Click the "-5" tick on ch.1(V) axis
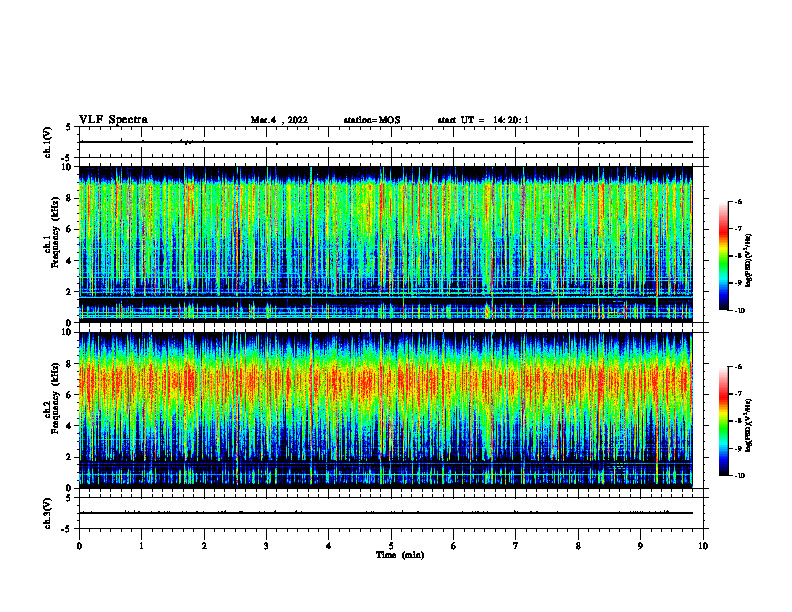792x612 pixels. coord(67,158)
